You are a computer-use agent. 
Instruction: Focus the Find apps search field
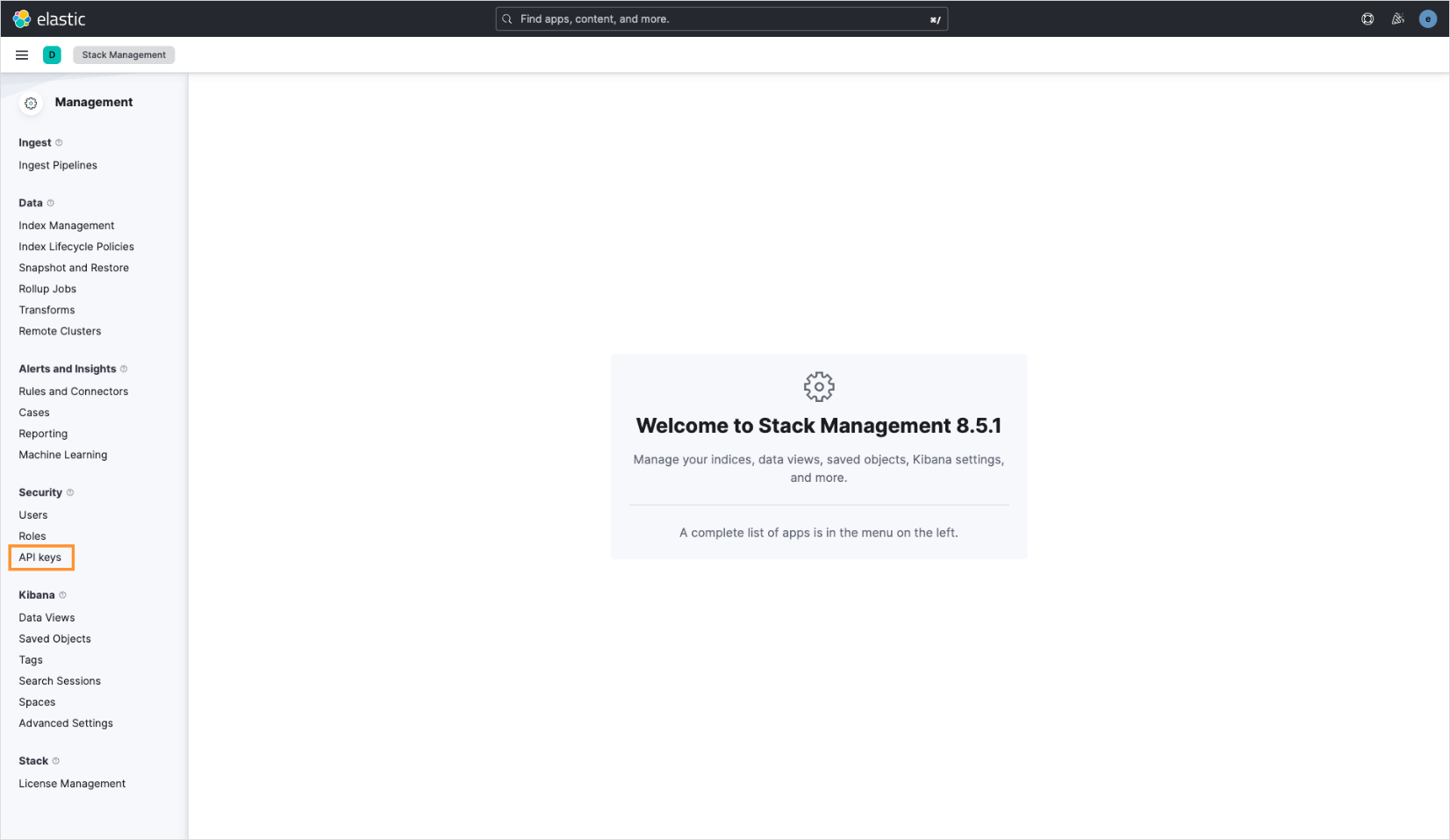pyautogui.click(x=720, y=19)
